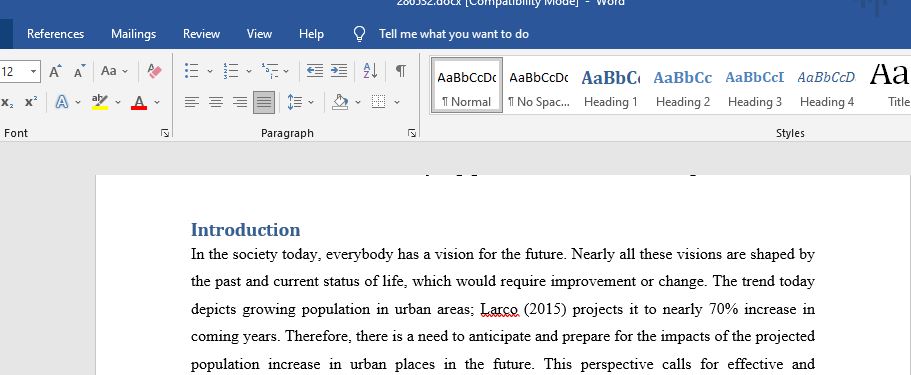
Task: Apply subscript formatting
Action: 8,103
